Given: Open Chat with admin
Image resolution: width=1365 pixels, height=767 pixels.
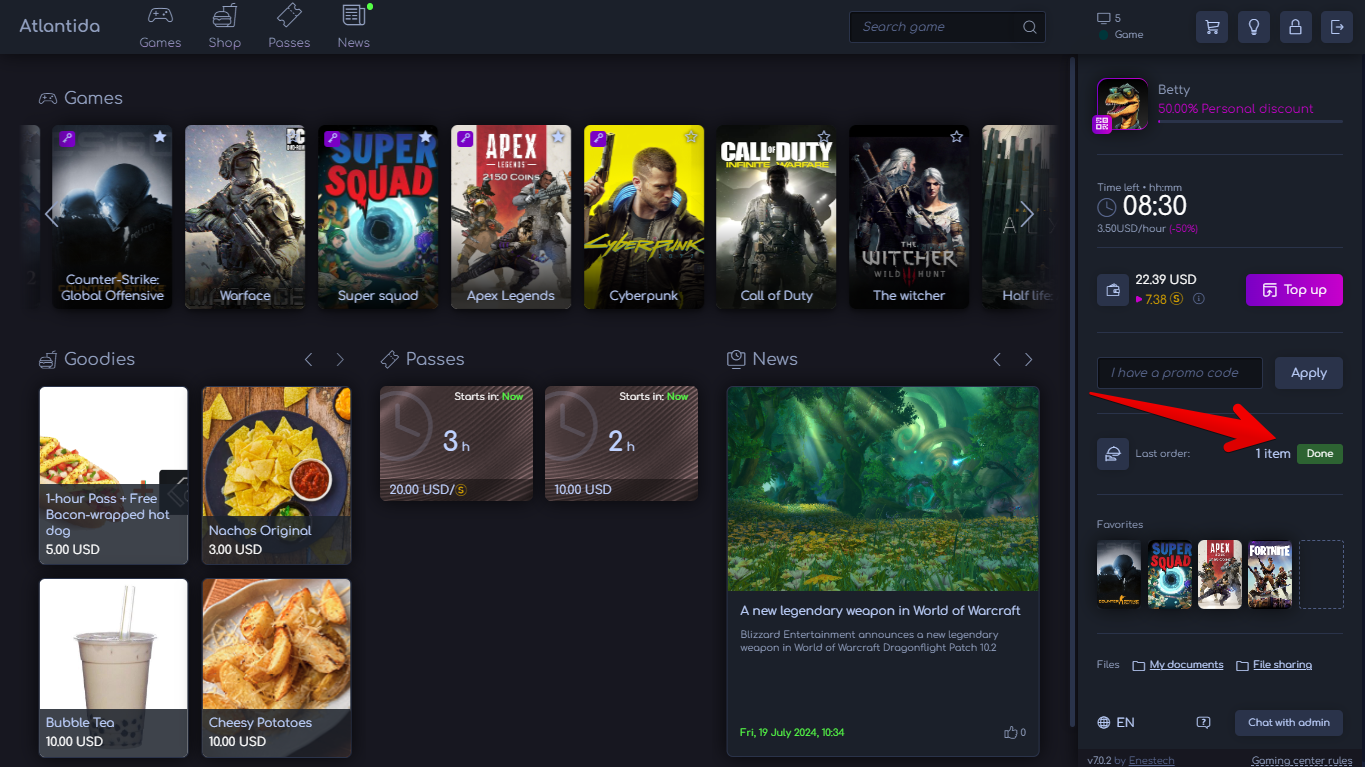Looking at the screenshot, I should click(1289, 722).
